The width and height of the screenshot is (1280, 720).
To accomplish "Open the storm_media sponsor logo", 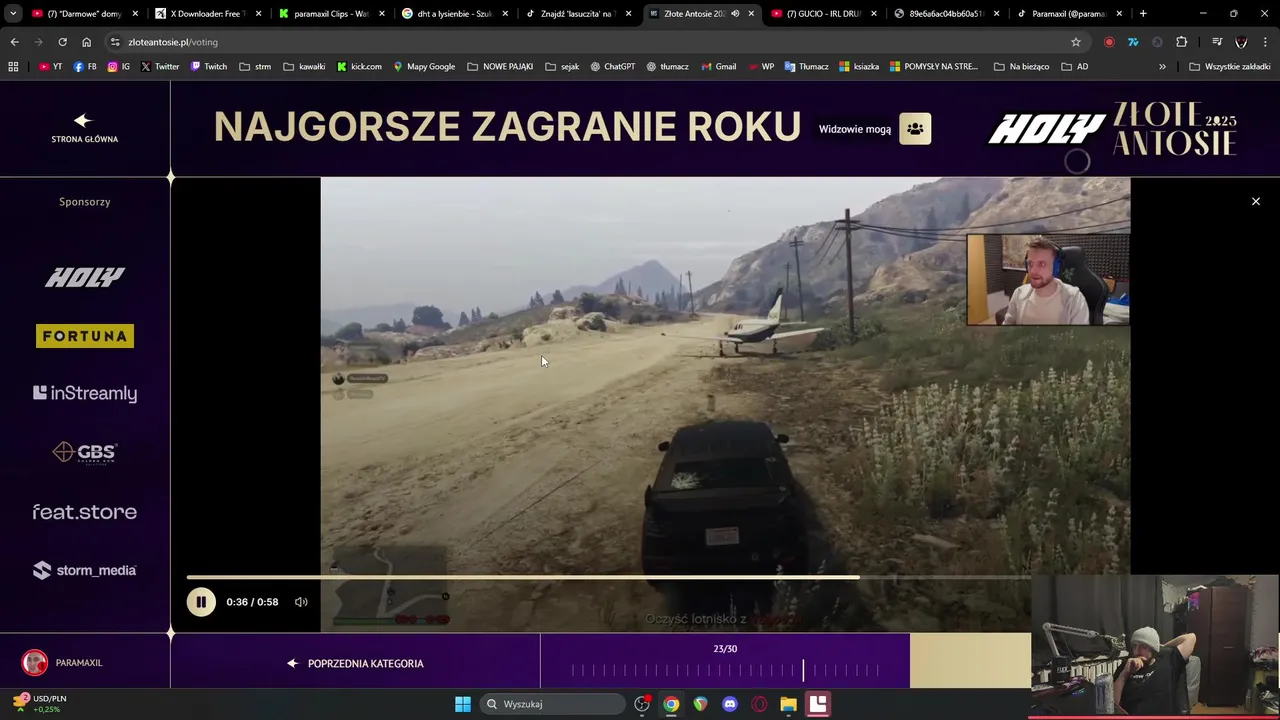I will click(85, 570).
